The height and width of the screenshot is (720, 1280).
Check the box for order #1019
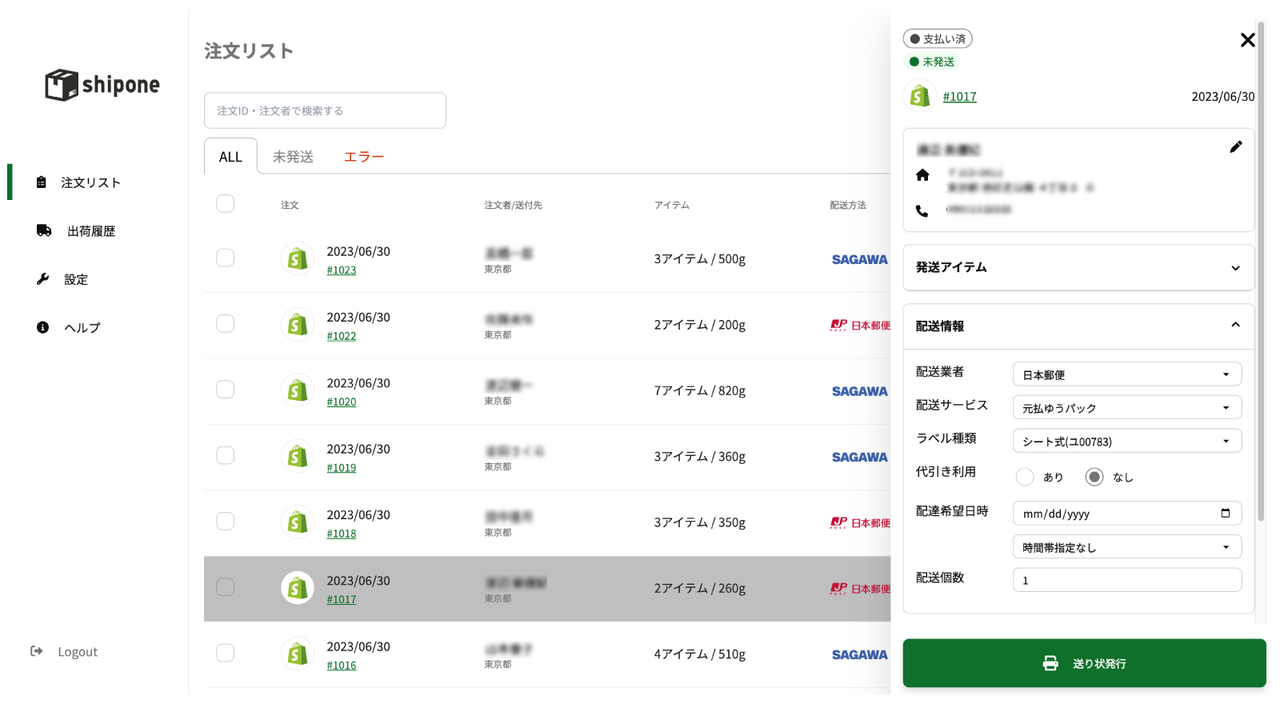coord(225,456)
